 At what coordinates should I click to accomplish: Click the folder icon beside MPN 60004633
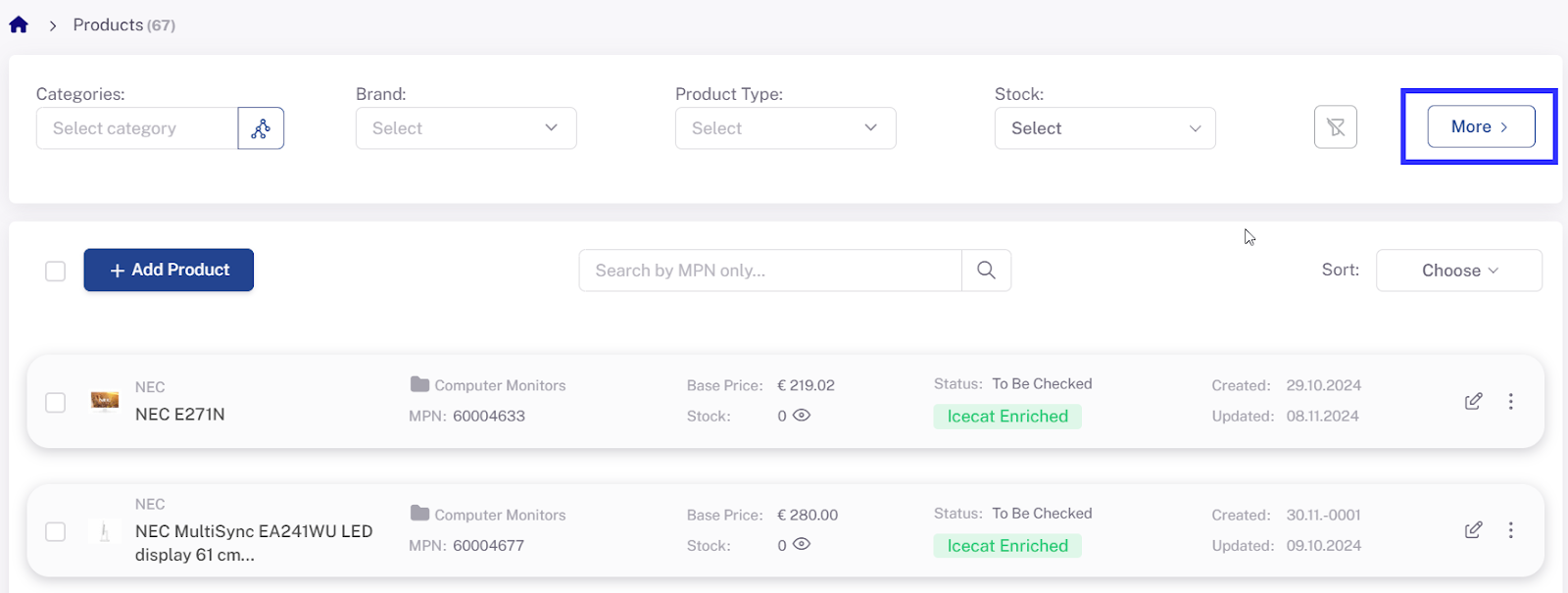(419, 384)
